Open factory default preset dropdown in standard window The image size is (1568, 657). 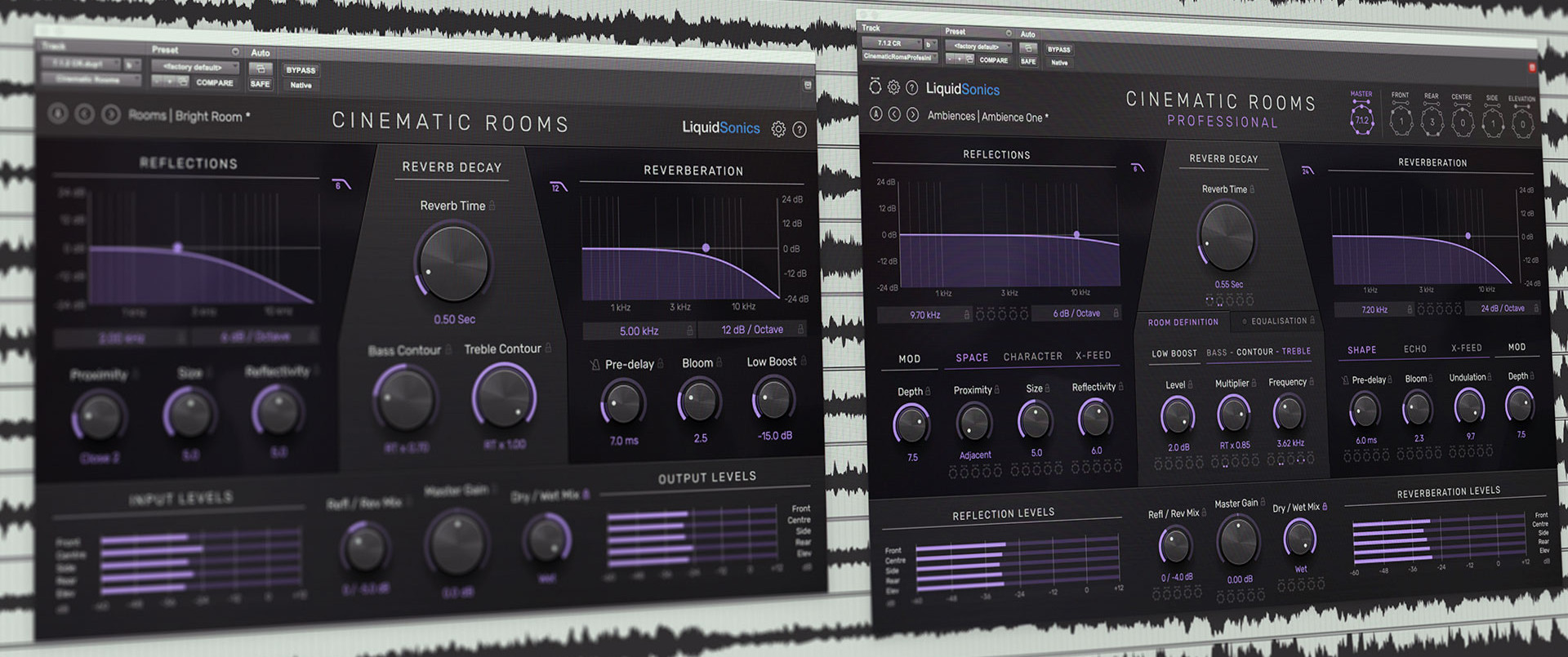(x=195, y=67)
